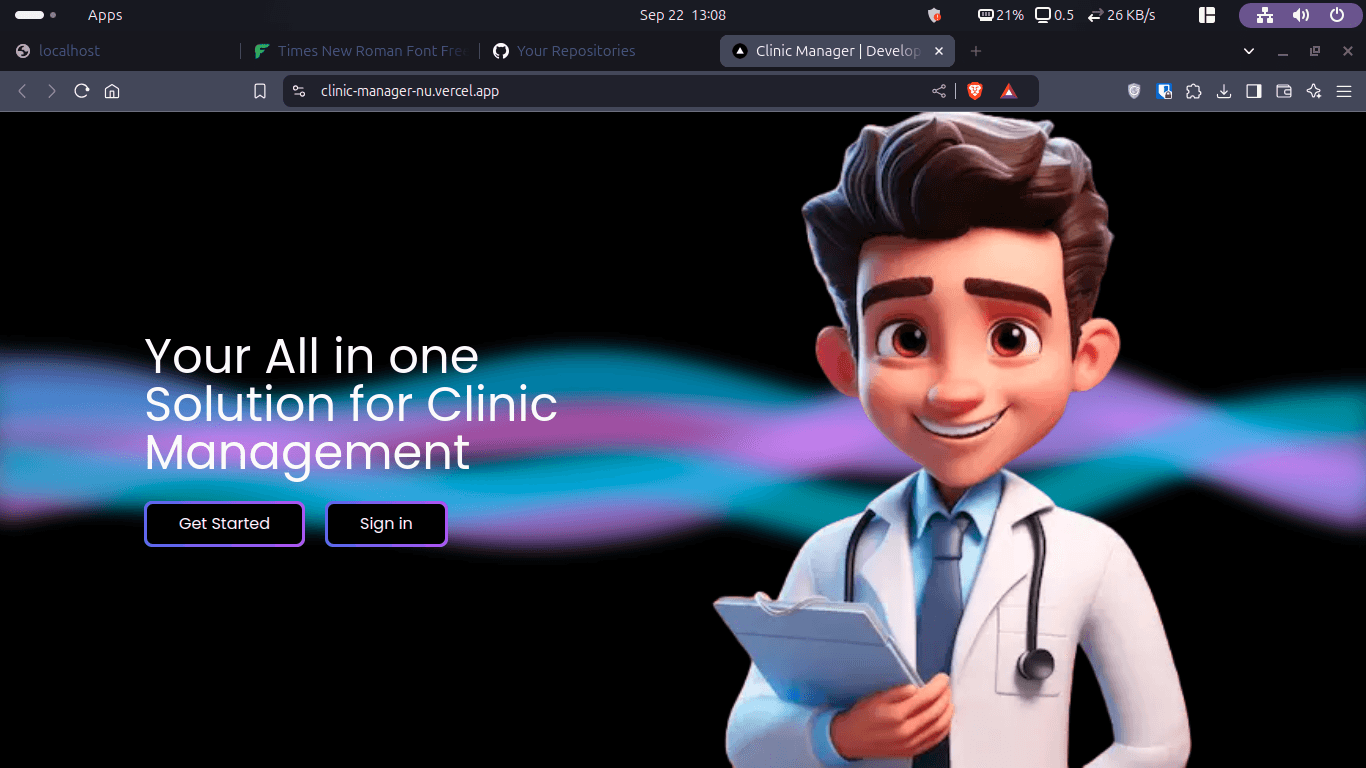The width and height of the screenshot is (1366, 768).
Task: Reload the page
Action: 82,91
